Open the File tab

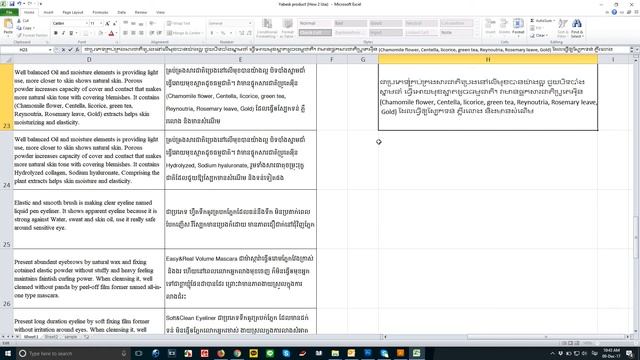point(9,12)
